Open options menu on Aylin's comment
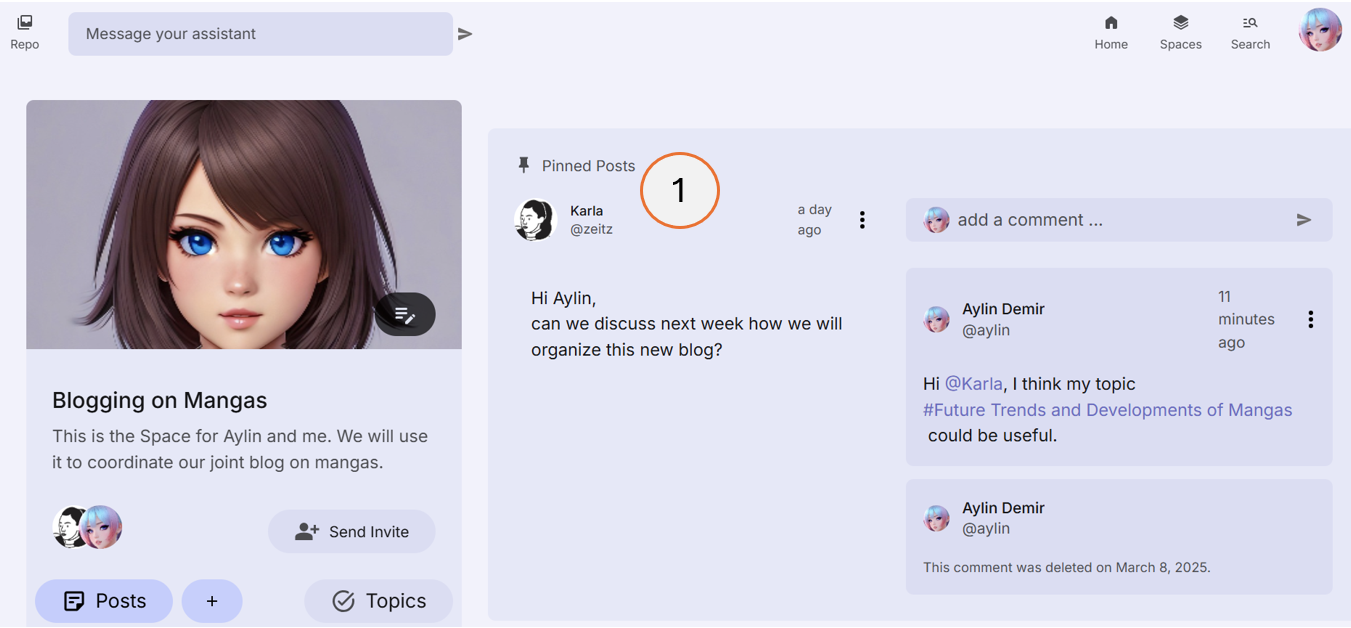 pos(1311,319)
